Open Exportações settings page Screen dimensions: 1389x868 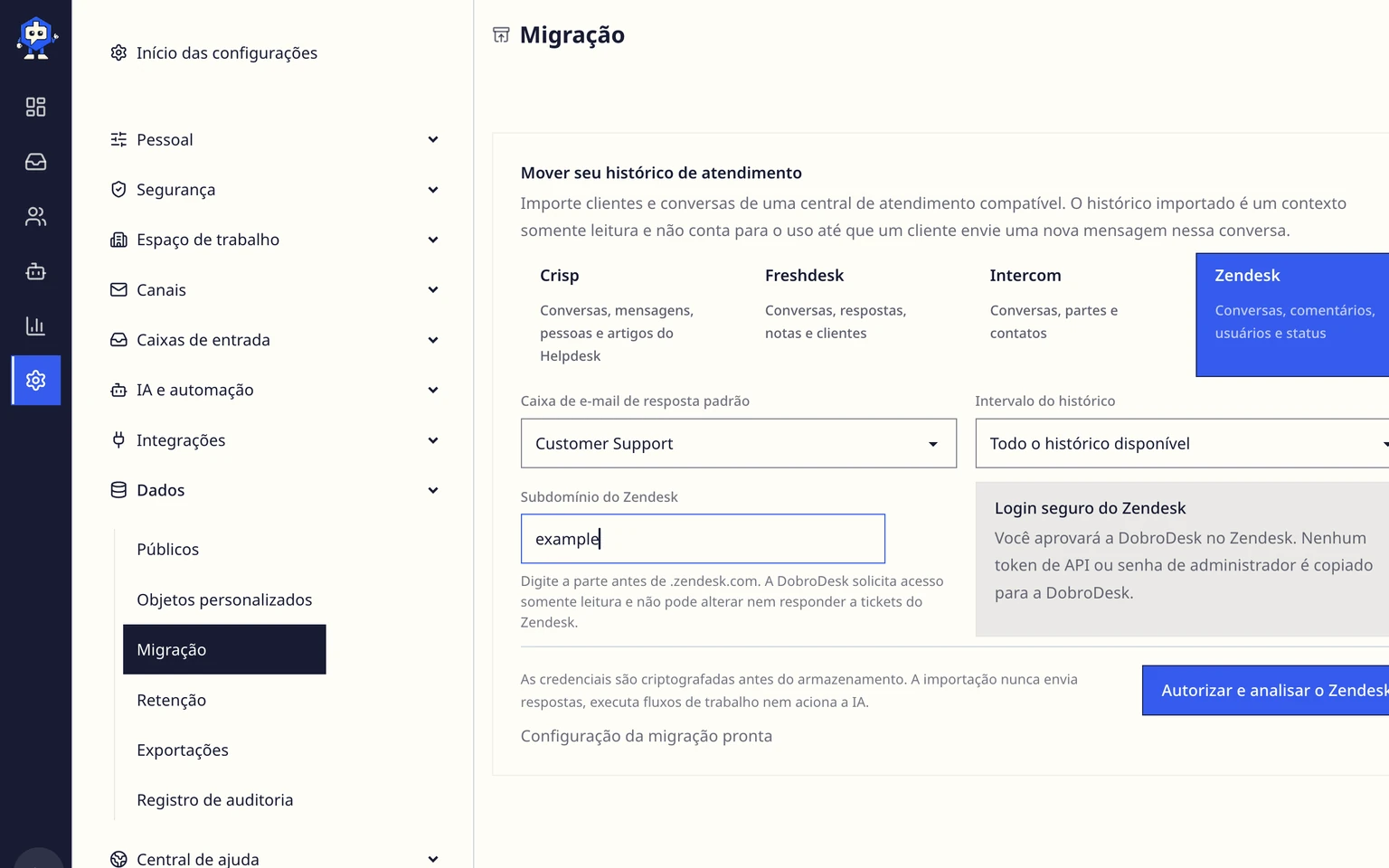point(224,750)
